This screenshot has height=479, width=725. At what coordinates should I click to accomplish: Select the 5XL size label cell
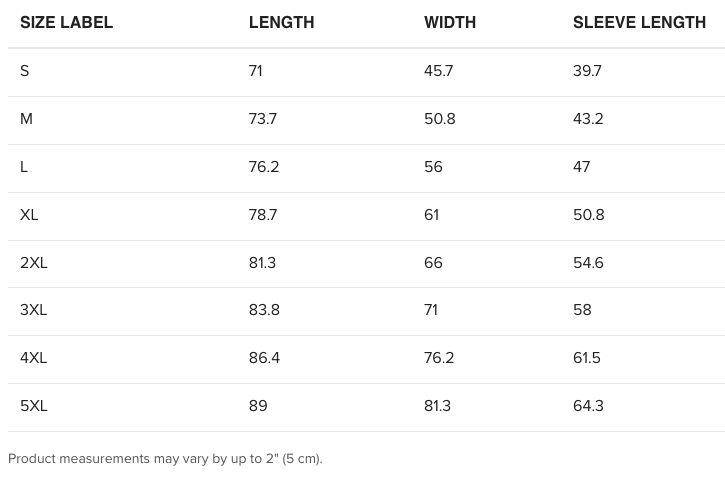[34, 406]
